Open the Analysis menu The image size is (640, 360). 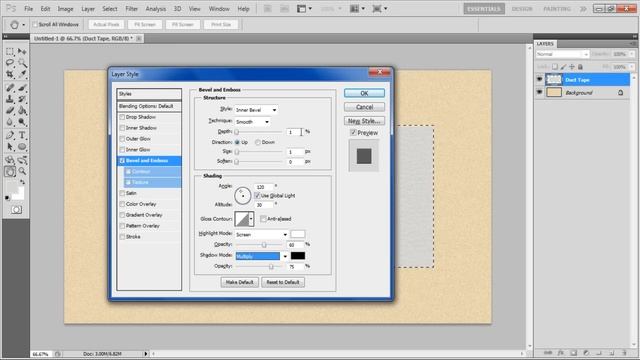coord(156,9)
